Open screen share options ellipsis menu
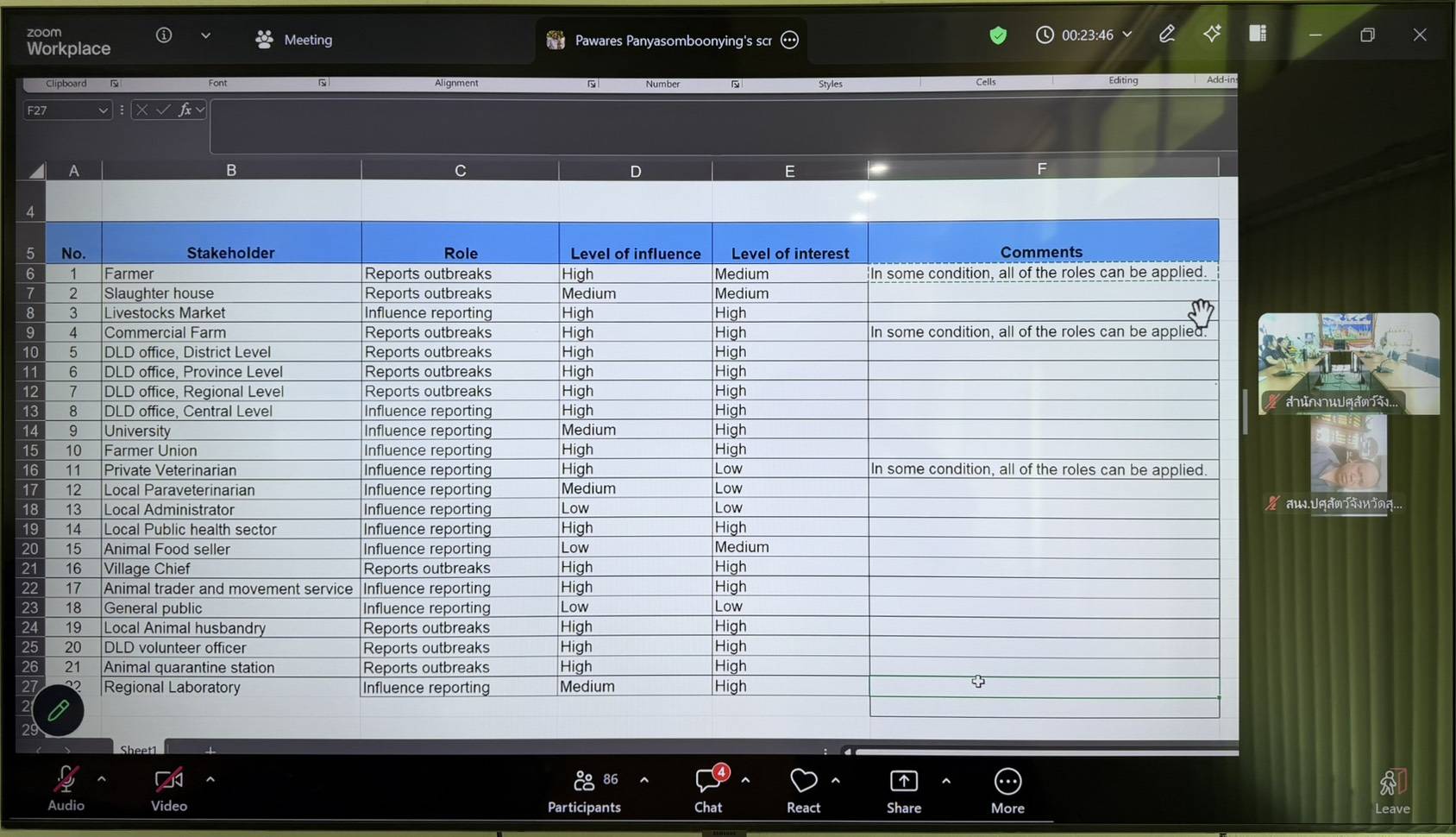This screenshot has width=1456, height=837. [x=789, y=41]
